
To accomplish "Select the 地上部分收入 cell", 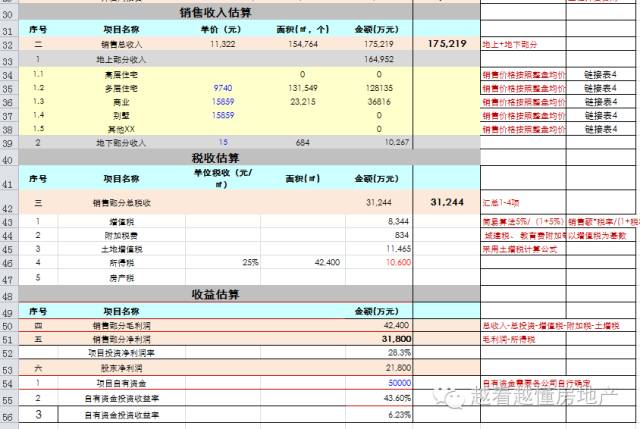I will pos(121,59).
